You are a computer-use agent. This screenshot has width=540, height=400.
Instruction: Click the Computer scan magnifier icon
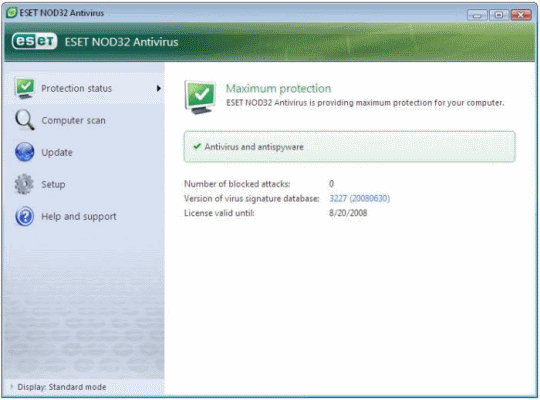(24, 120)
